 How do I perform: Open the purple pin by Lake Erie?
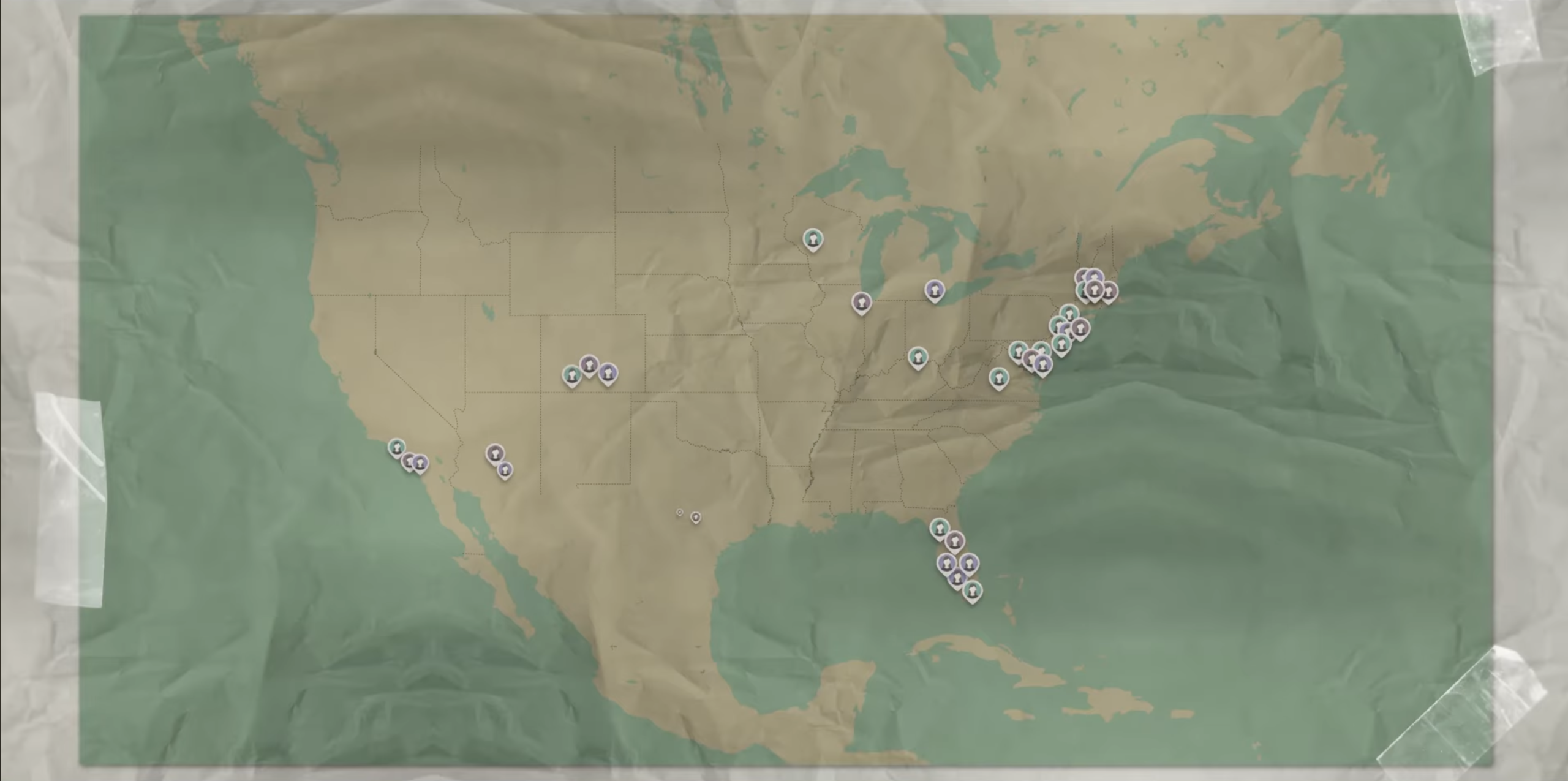(x=934, y=289)
